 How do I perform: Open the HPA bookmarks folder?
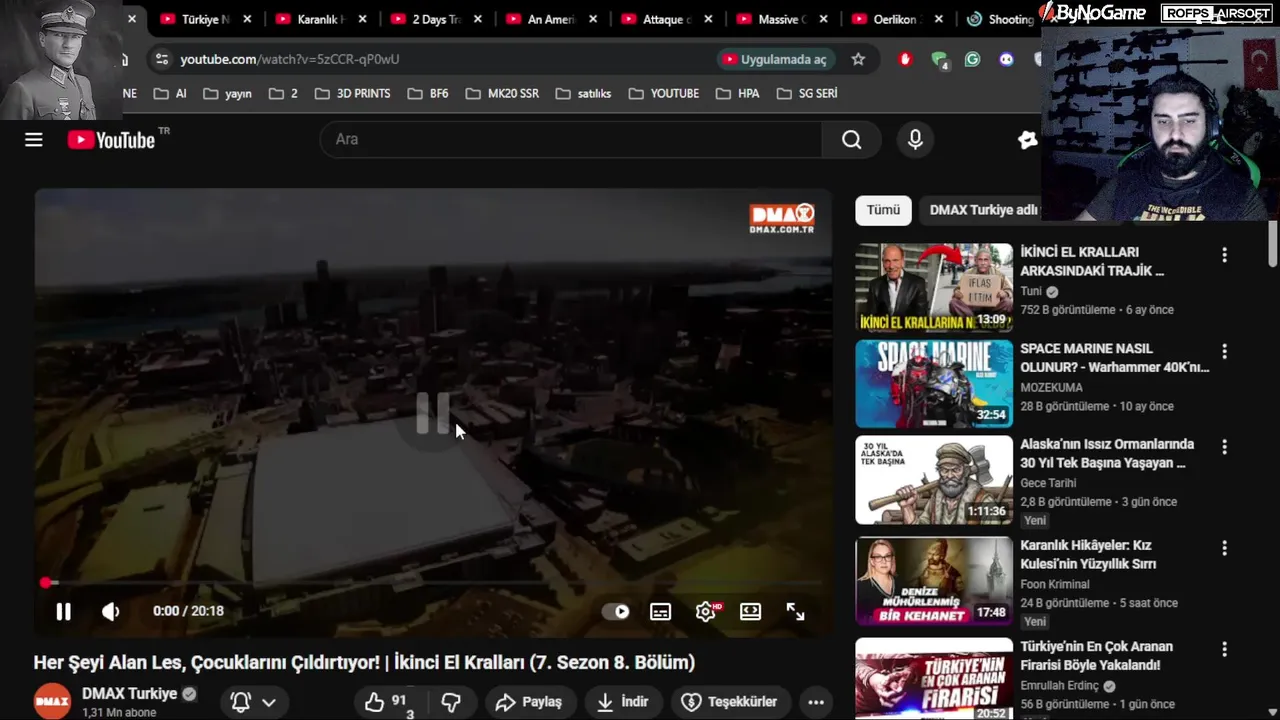[738, 93]
